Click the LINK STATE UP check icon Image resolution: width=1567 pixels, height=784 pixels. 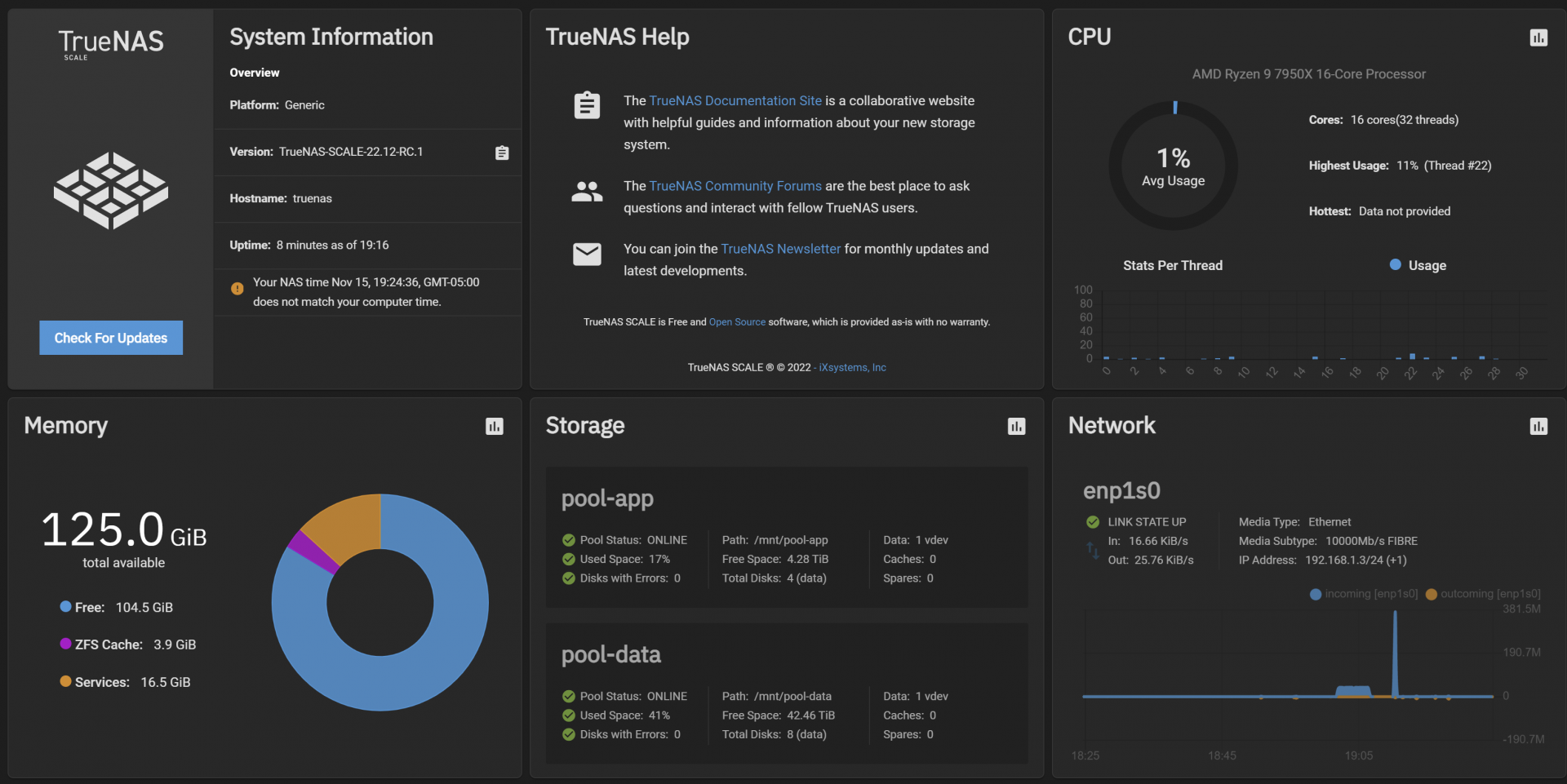click(1093, 522)
